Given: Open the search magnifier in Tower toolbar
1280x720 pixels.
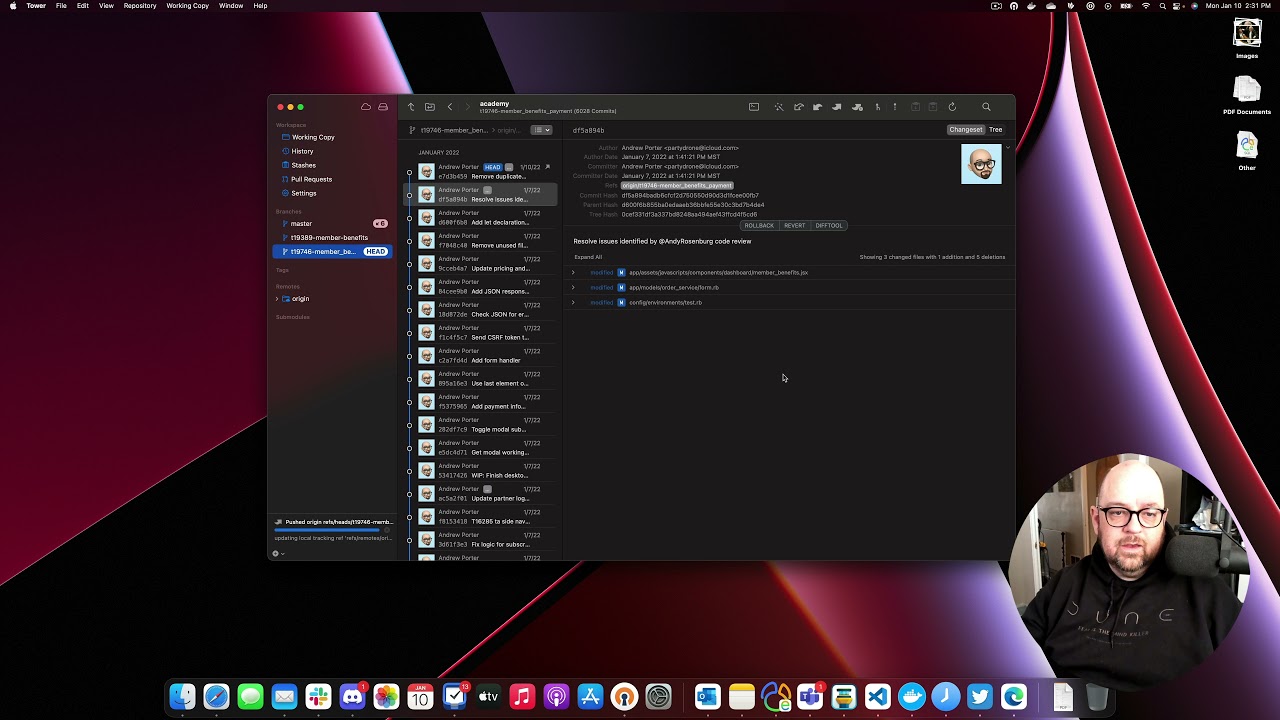Looking at the screenshot, I should [986, 107].
